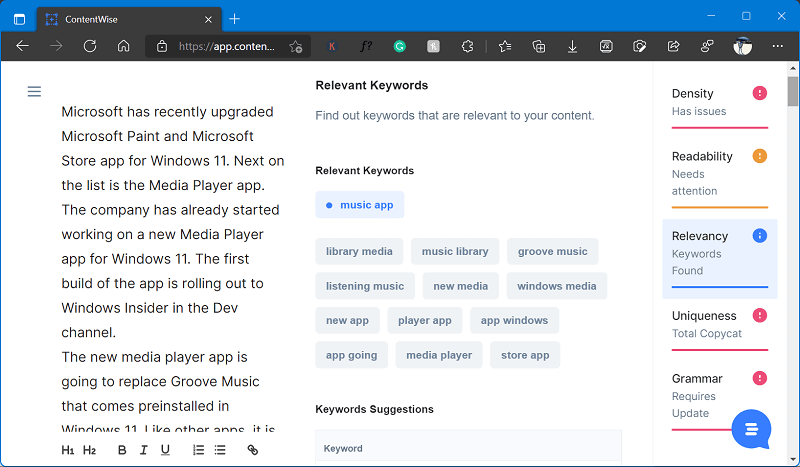
Task: Open the tab actions menu icon
Action: coord(19,19)
